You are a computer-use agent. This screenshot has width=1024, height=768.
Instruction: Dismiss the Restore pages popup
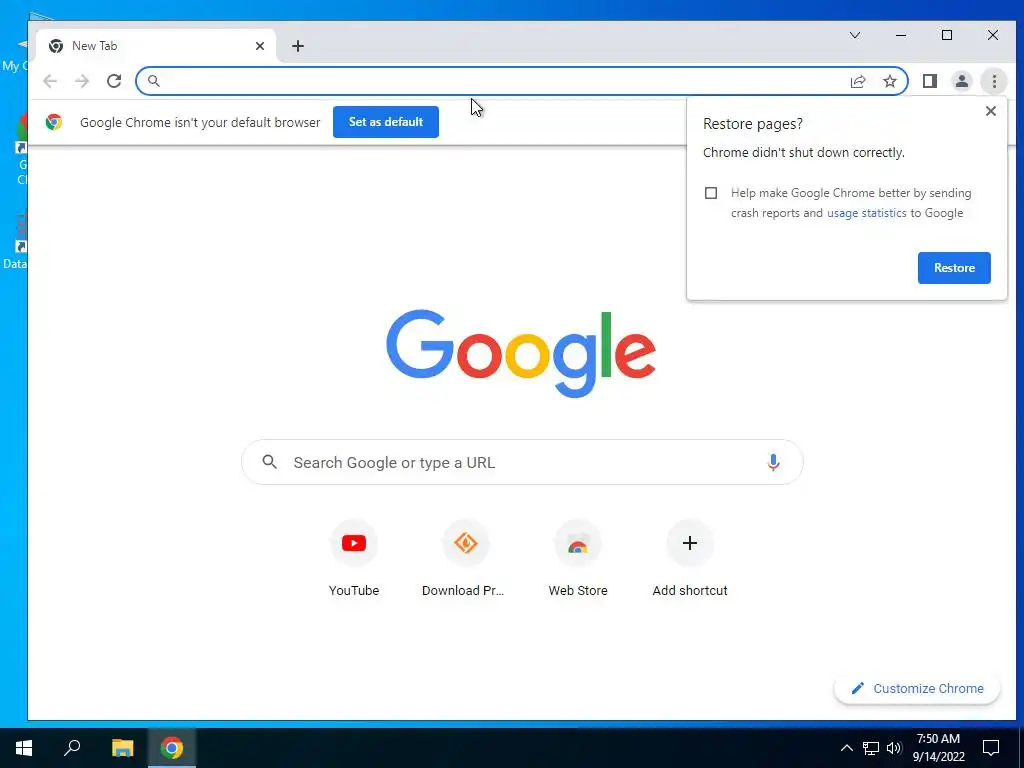tap(991, 111)
